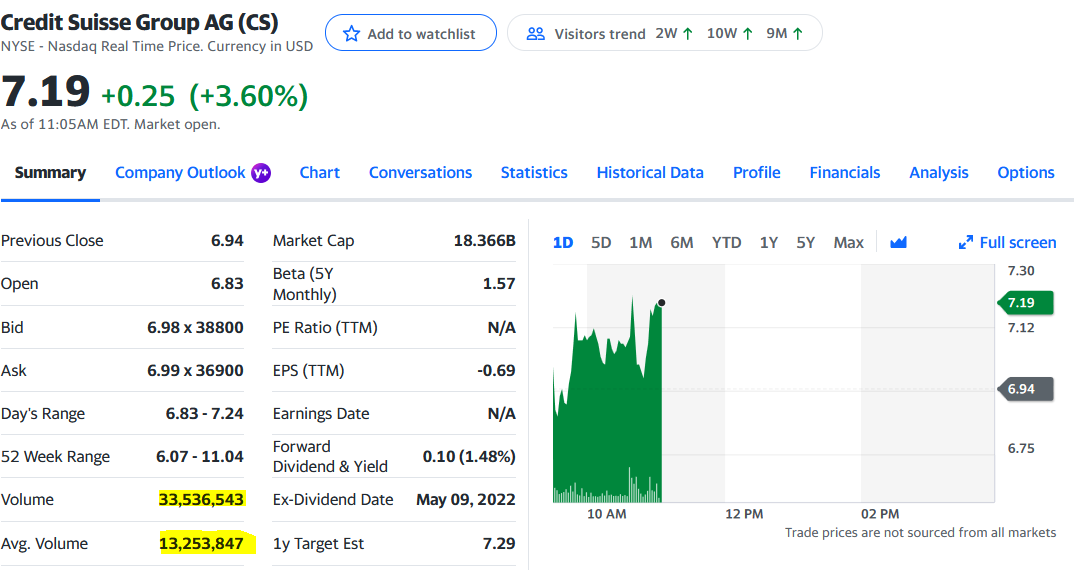Click the PE Ratio (TTM) label

coord(325,327)
